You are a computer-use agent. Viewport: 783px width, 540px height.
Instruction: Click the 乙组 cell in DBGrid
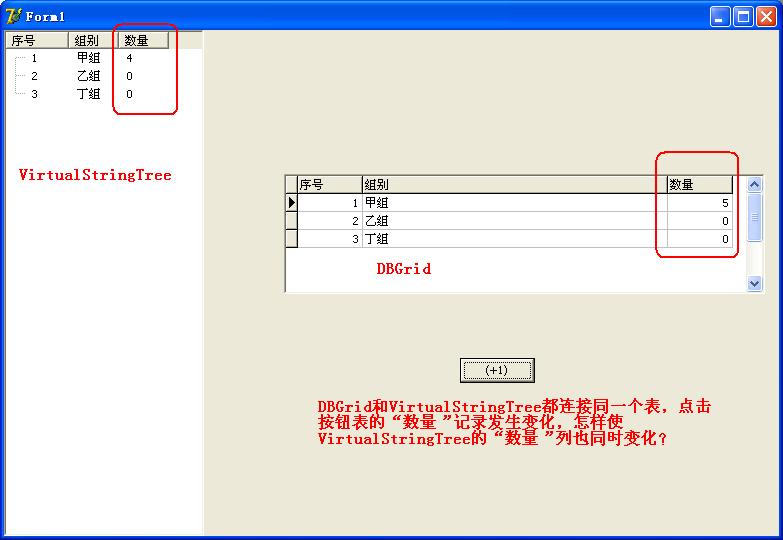pyautogui.click(x=514, y=221)
